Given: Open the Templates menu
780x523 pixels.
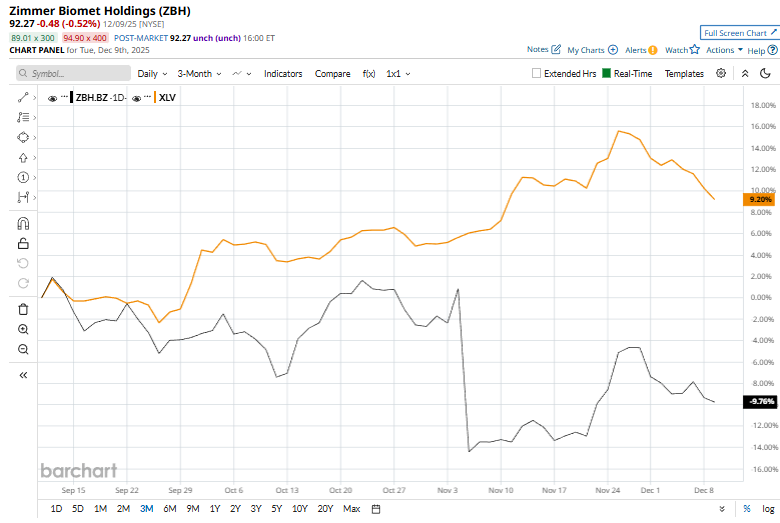Looking at the screenshot, I should pyautogui.click(x=684, y=74).
